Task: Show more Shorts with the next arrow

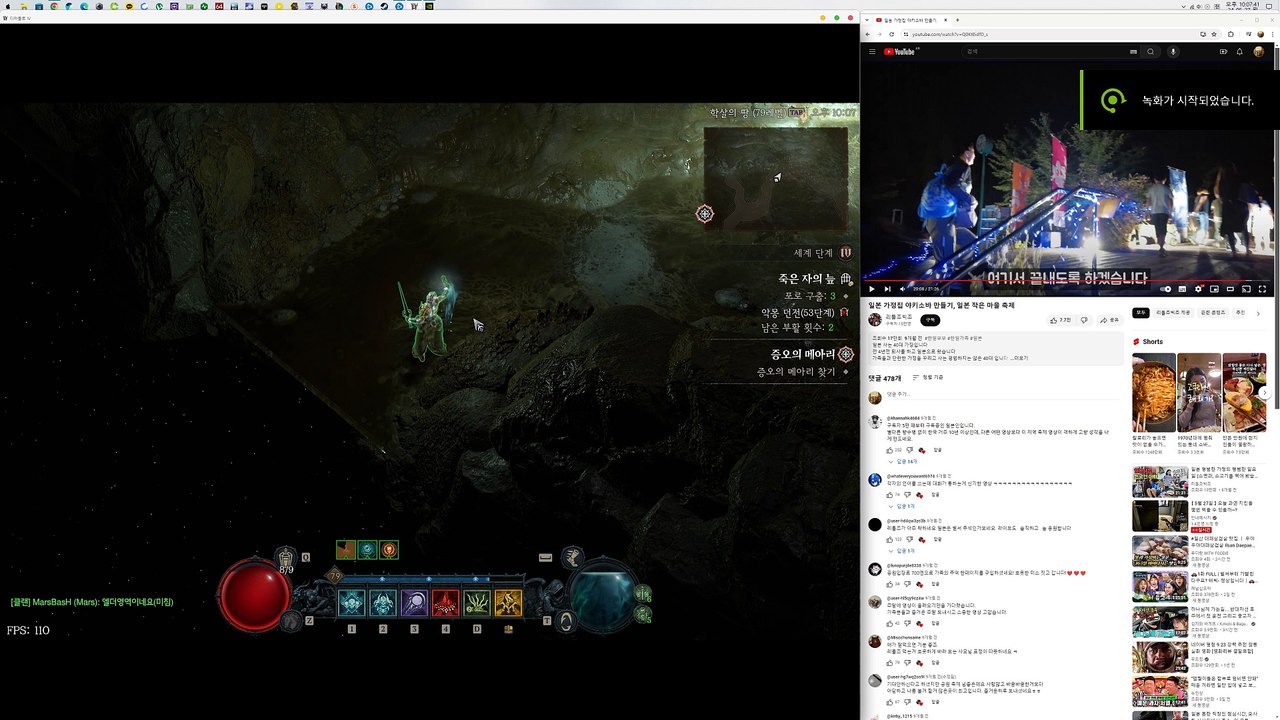Action: click(x=1266, y=393)
